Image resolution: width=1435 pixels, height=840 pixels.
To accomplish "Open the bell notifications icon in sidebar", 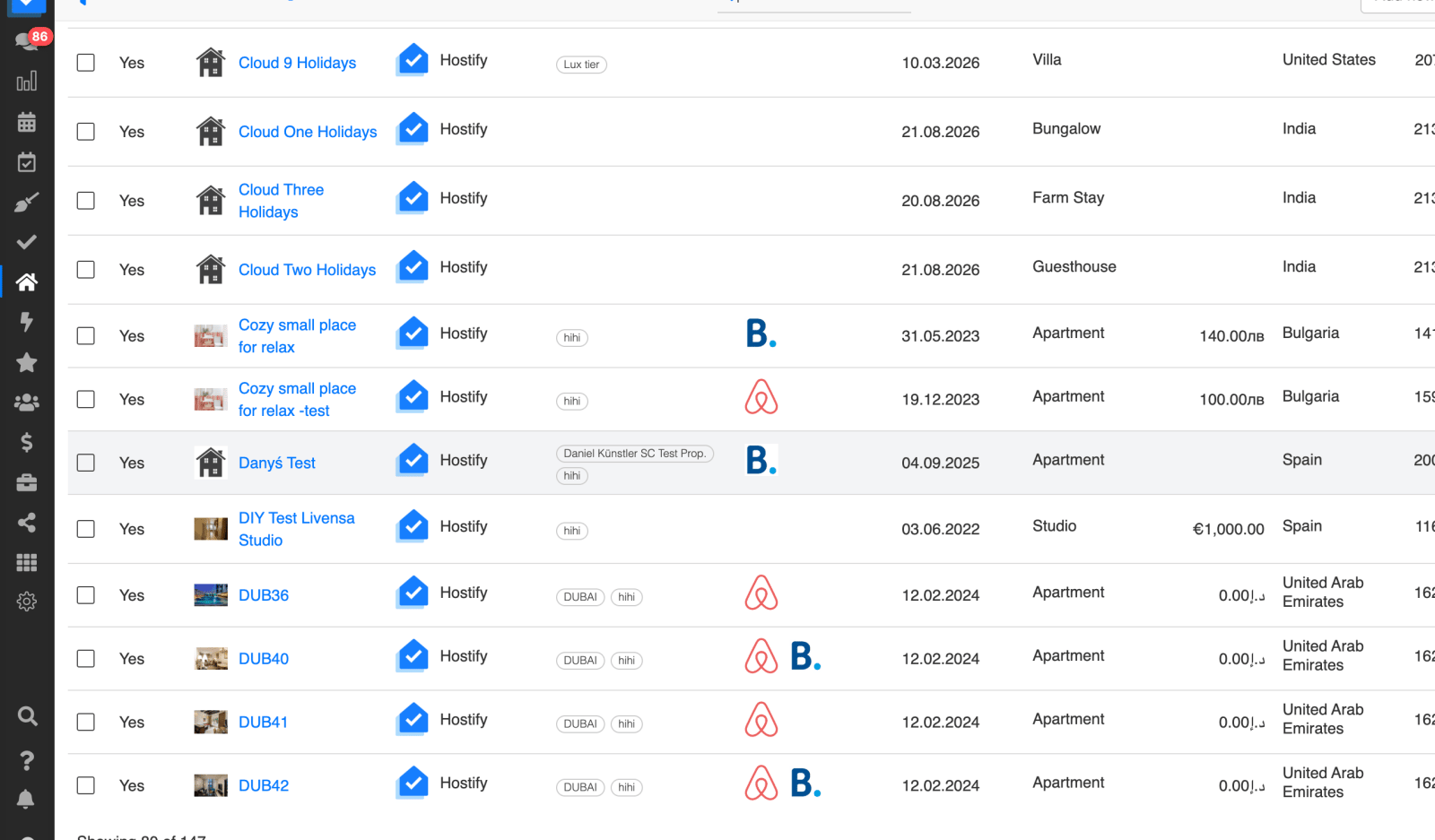I will [x=26, y=800].
